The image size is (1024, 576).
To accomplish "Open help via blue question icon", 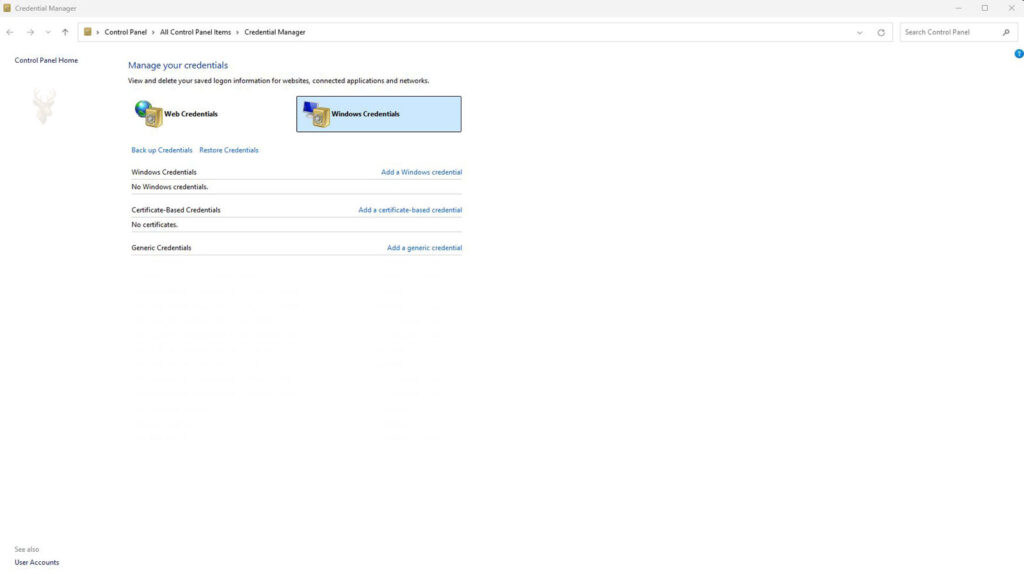I will click(x=1019, y=54).
